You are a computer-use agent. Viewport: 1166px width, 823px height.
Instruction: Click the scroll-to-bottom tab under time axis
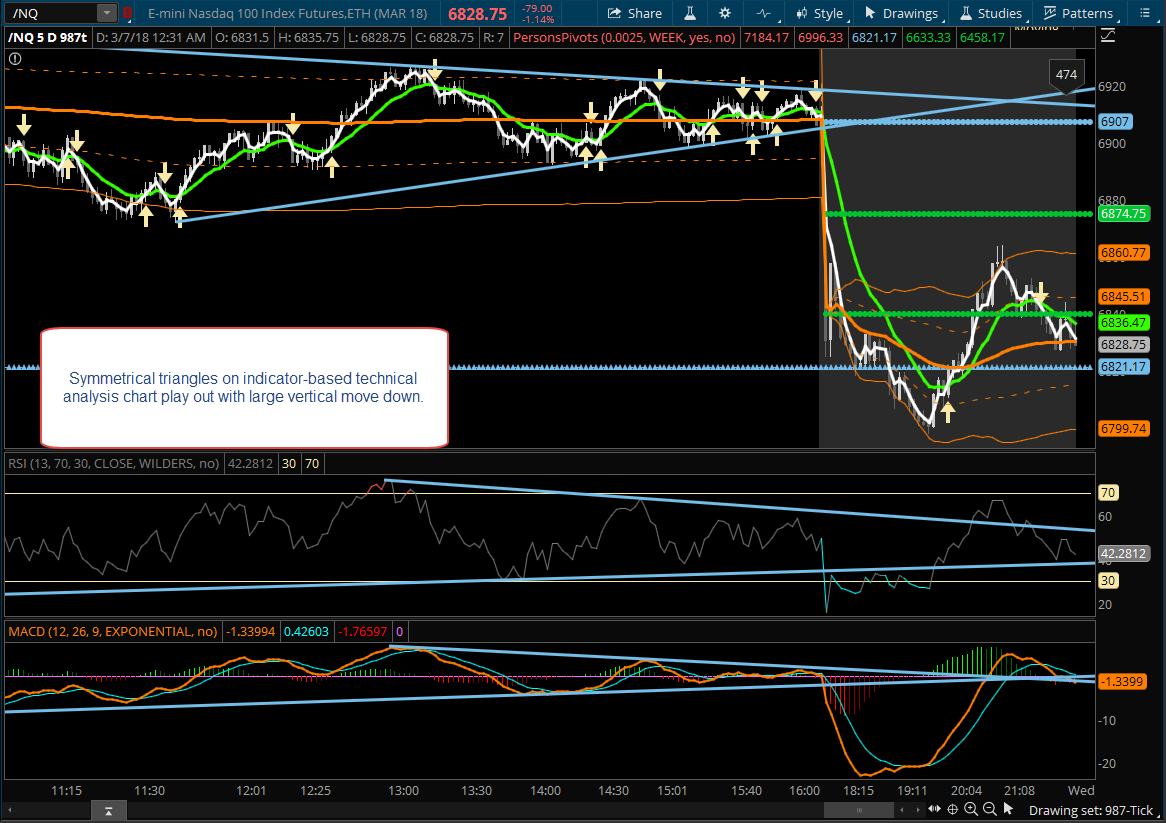[x=109, y=811]
